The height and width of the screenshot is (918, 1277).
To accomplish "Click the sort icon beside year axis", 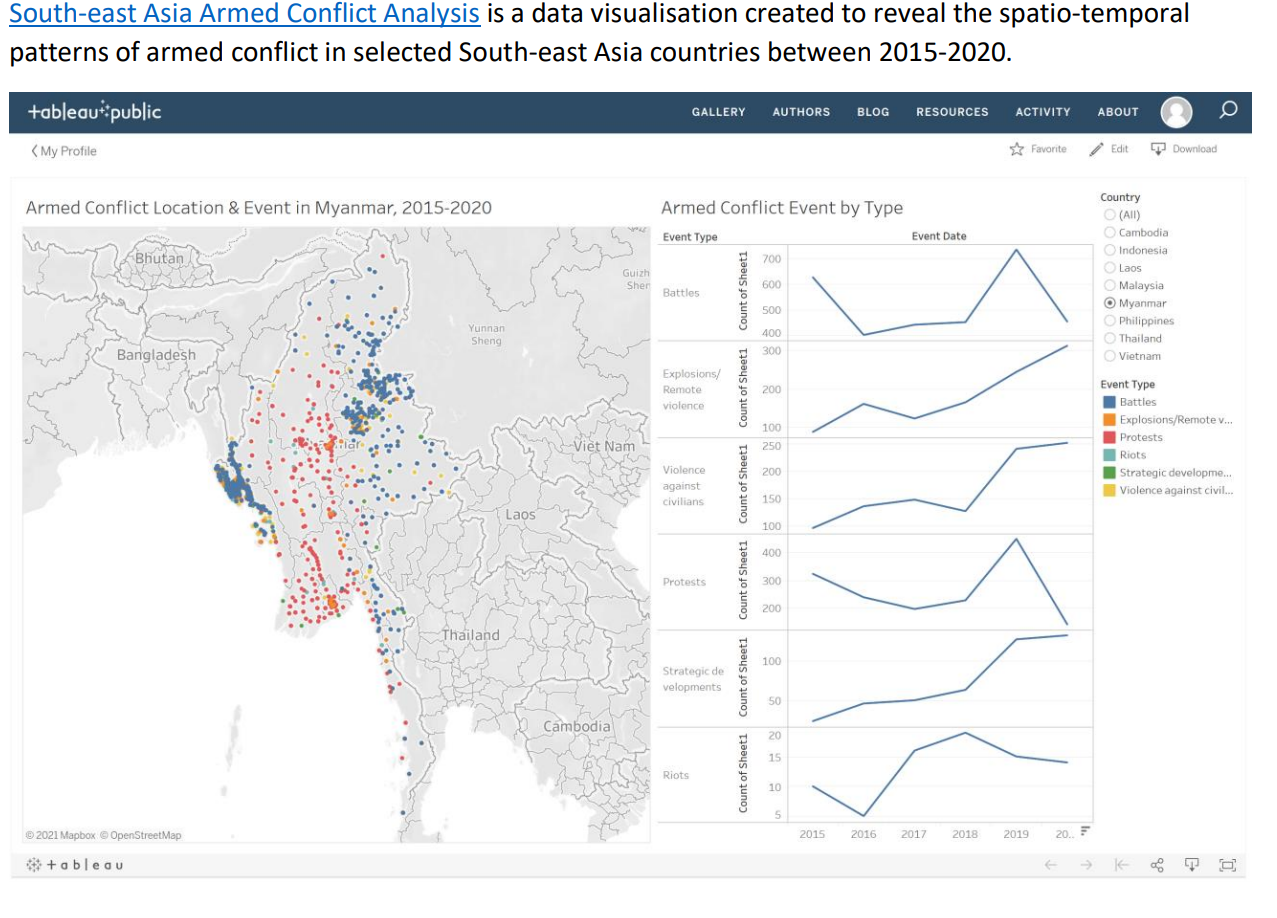I will click(x=1084, y=832).
